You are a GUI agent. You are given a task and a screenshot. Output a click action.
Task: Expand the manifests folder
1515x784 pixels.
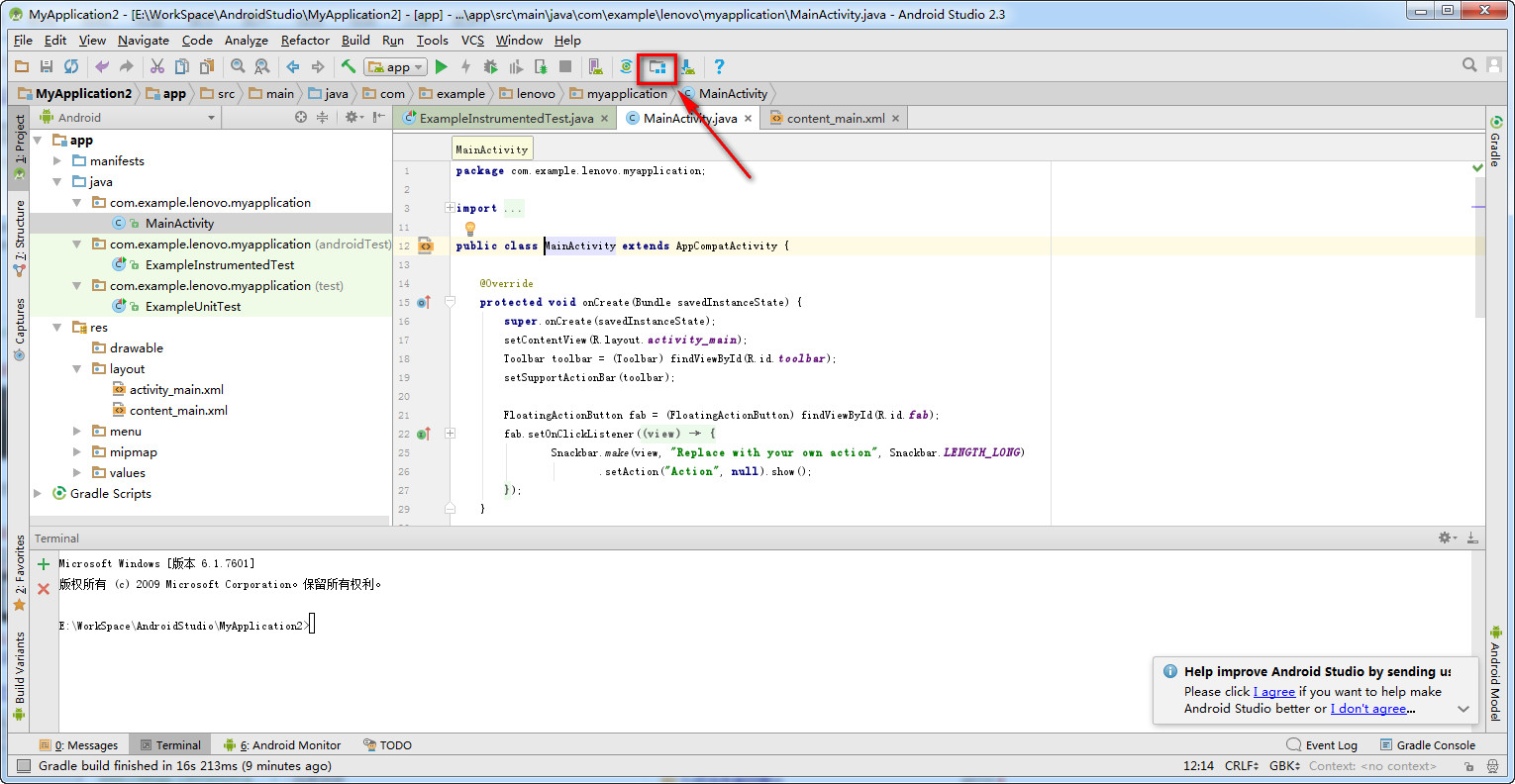[57, 160]
